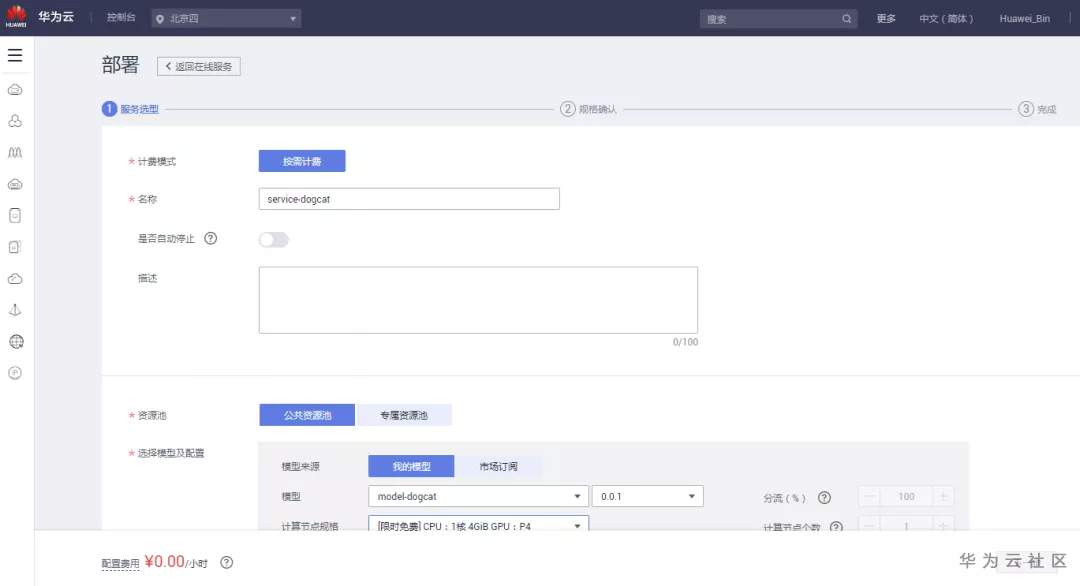Open the hamburger menu in the sidebar
Image resolution: width=1080 pixels, height=586 pixels.
click(15, 55)
